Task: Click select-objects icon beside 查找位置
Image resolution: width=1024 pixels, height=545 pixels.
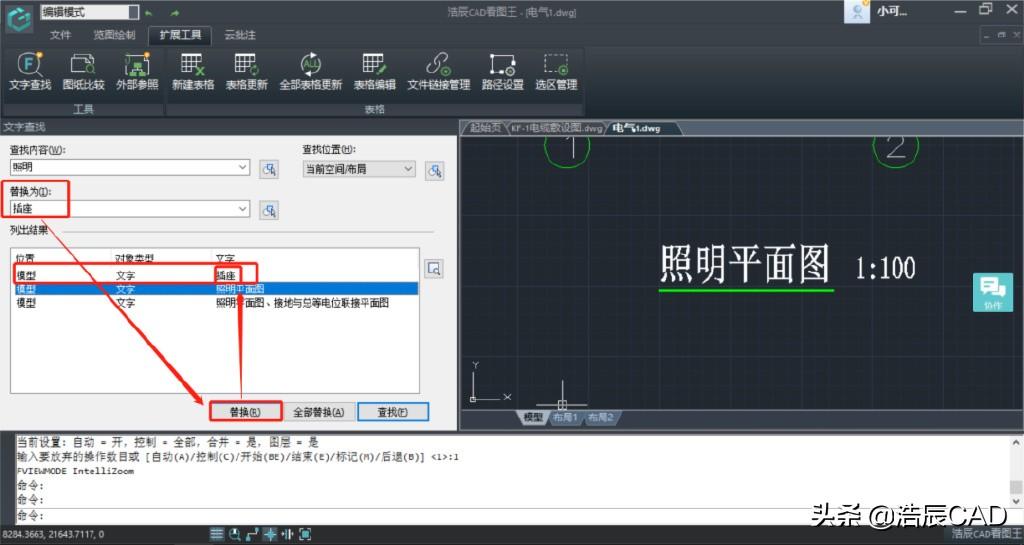Action: [x=435, y=171]
